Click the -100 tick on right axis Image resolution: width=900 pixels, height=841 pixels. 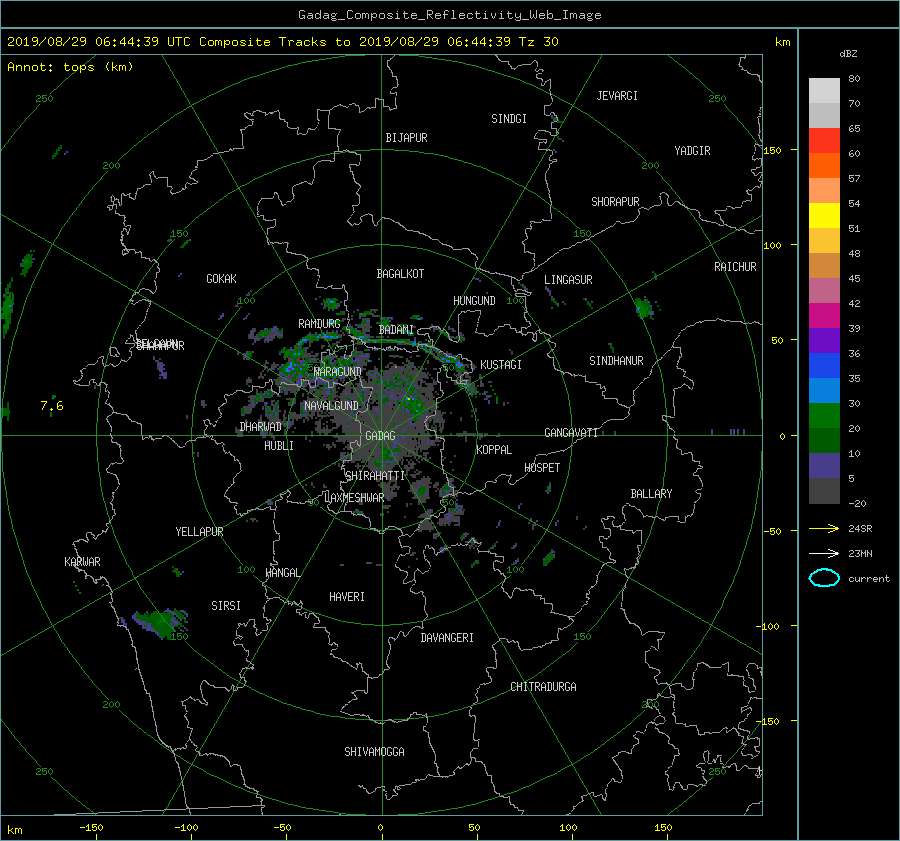point(770,626)
